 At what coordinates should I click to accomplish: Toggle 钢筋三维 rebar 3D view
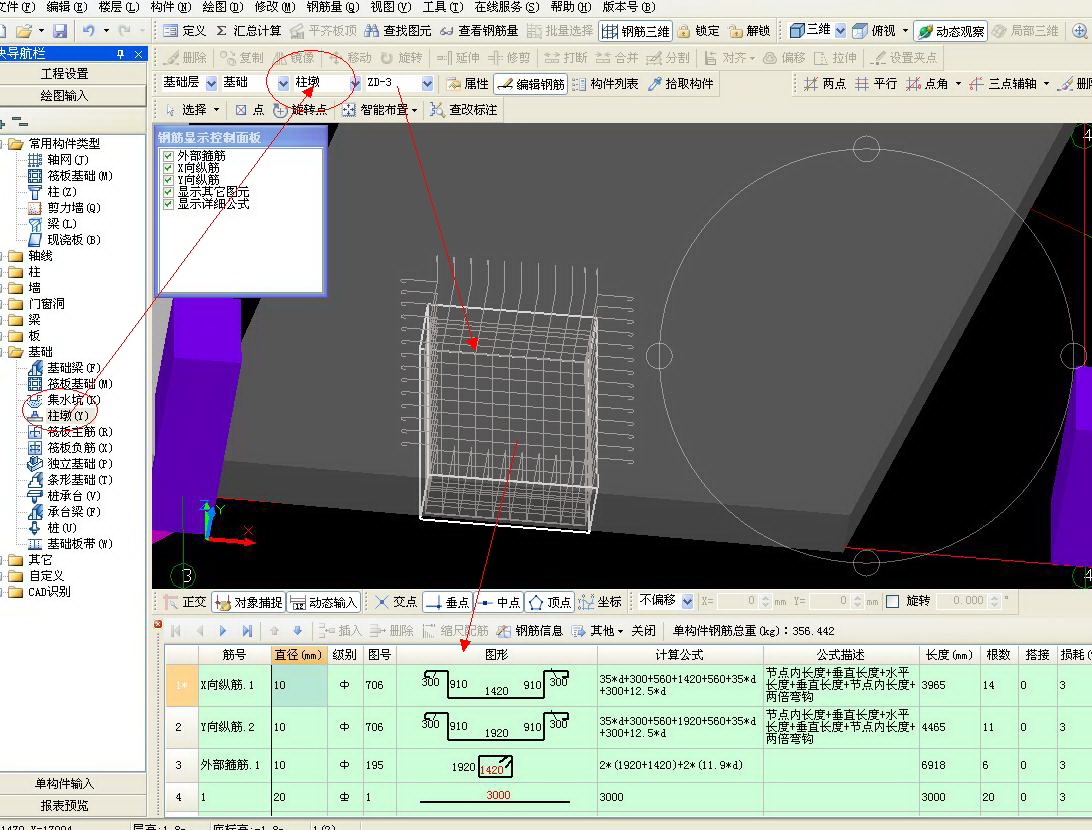coord(635,31)
